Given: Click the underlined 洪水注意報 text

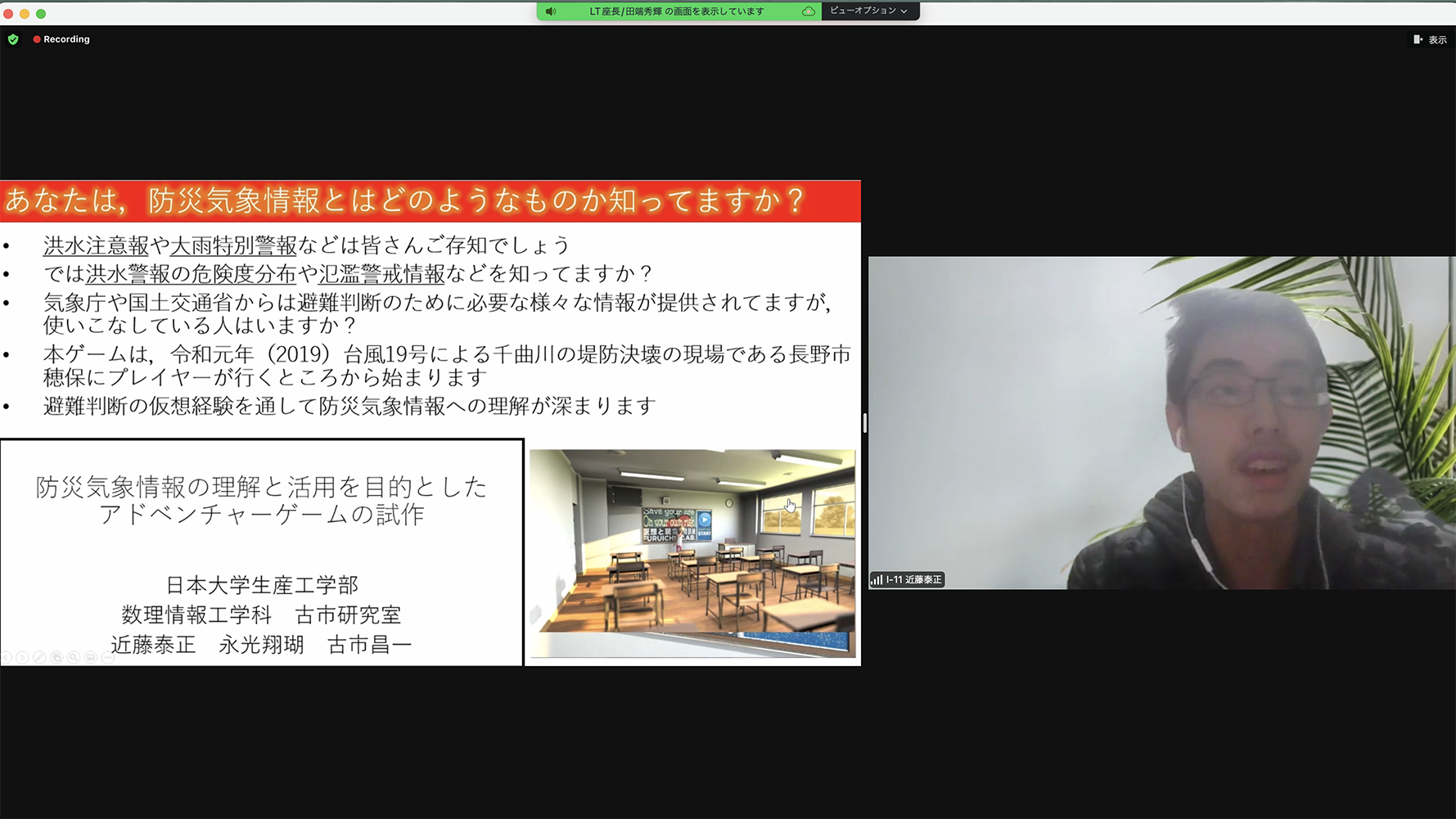Looking at the screenshot, I should (96, 245).
